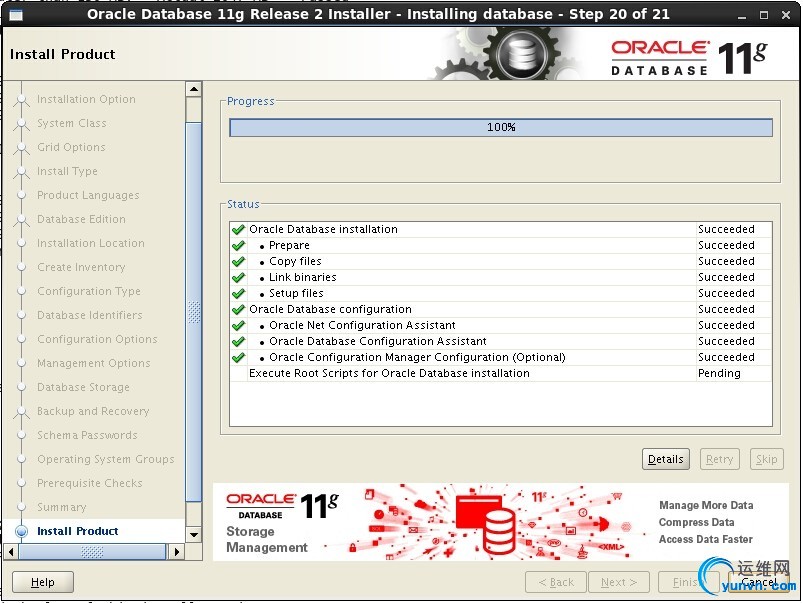Screen dimensions: 803x603
Task: Click the Oracle Storage Management banner
Action: [x=500, y=522]
